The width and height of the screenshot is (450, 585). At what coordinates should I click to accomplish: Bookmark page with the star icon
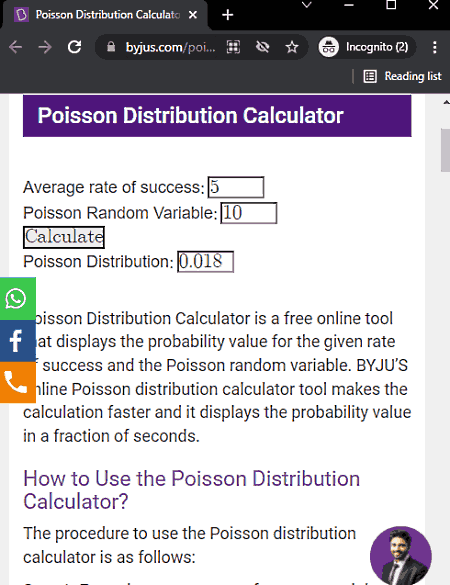point(292,47)
